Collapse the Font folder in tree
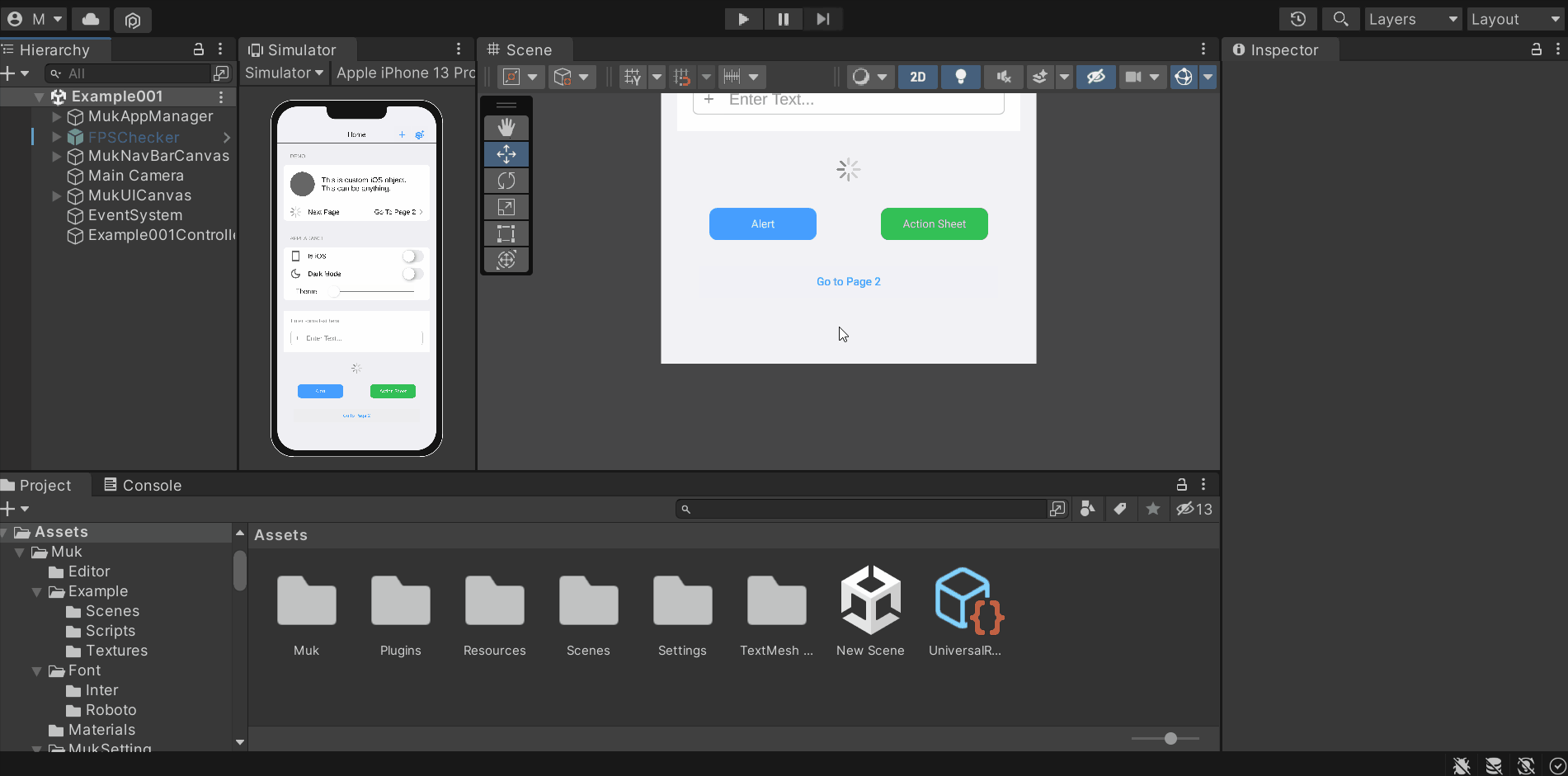 point(36,670)
